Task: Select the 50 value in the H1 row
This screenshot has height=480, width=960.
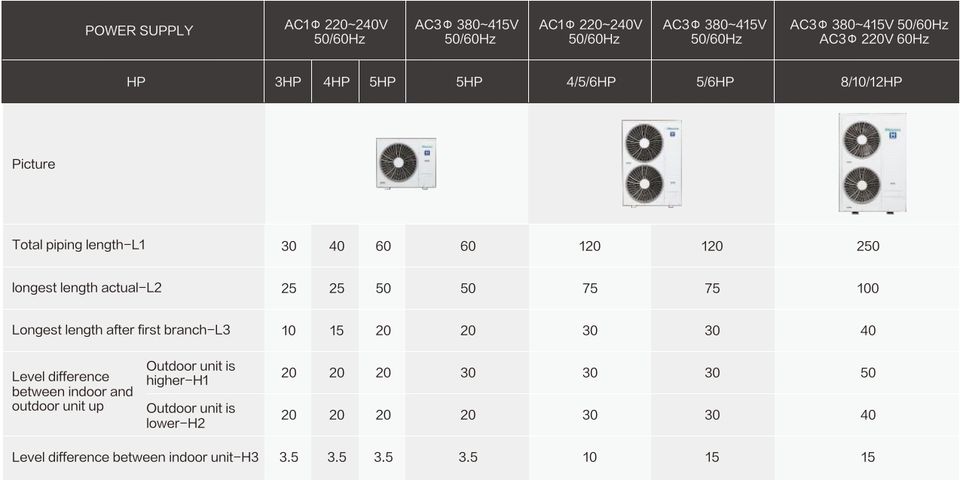Action: (868, 373)
